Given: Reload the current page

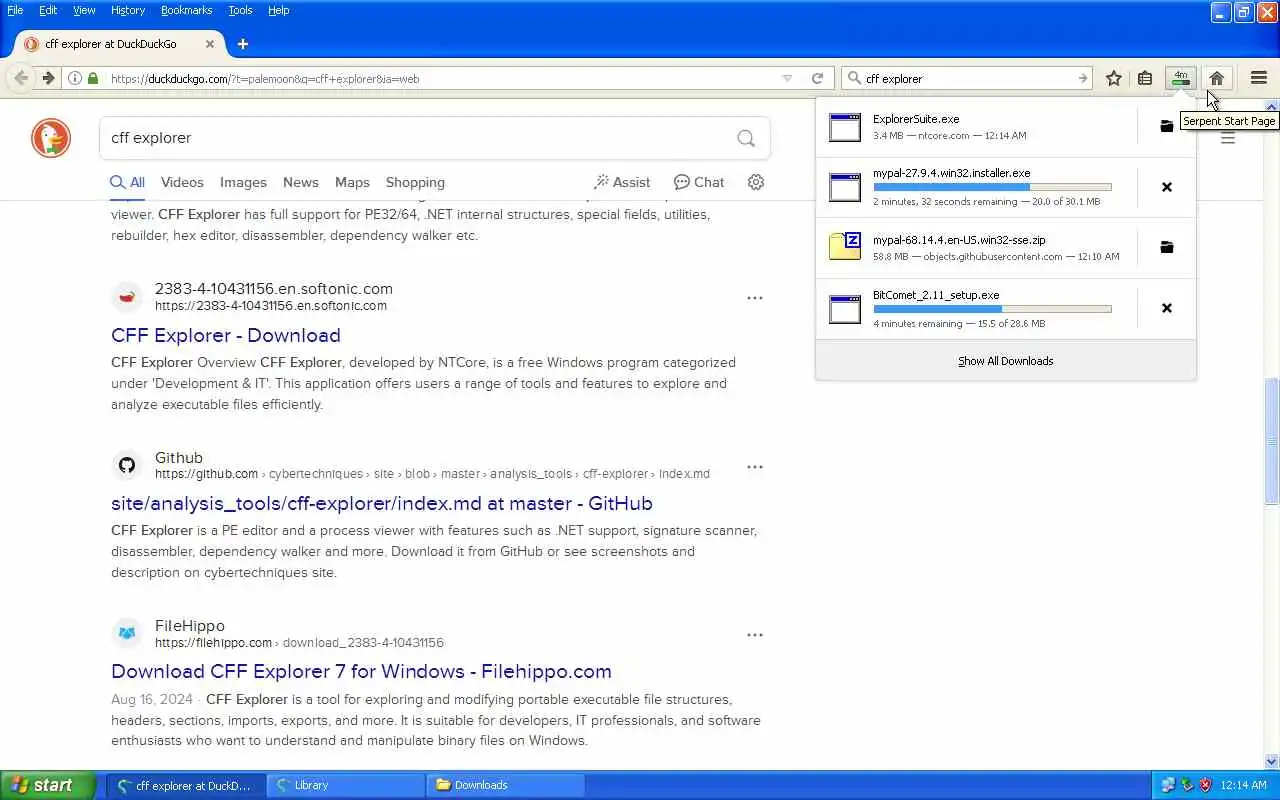Looking at the screenshot, I should tap(817, 78).
